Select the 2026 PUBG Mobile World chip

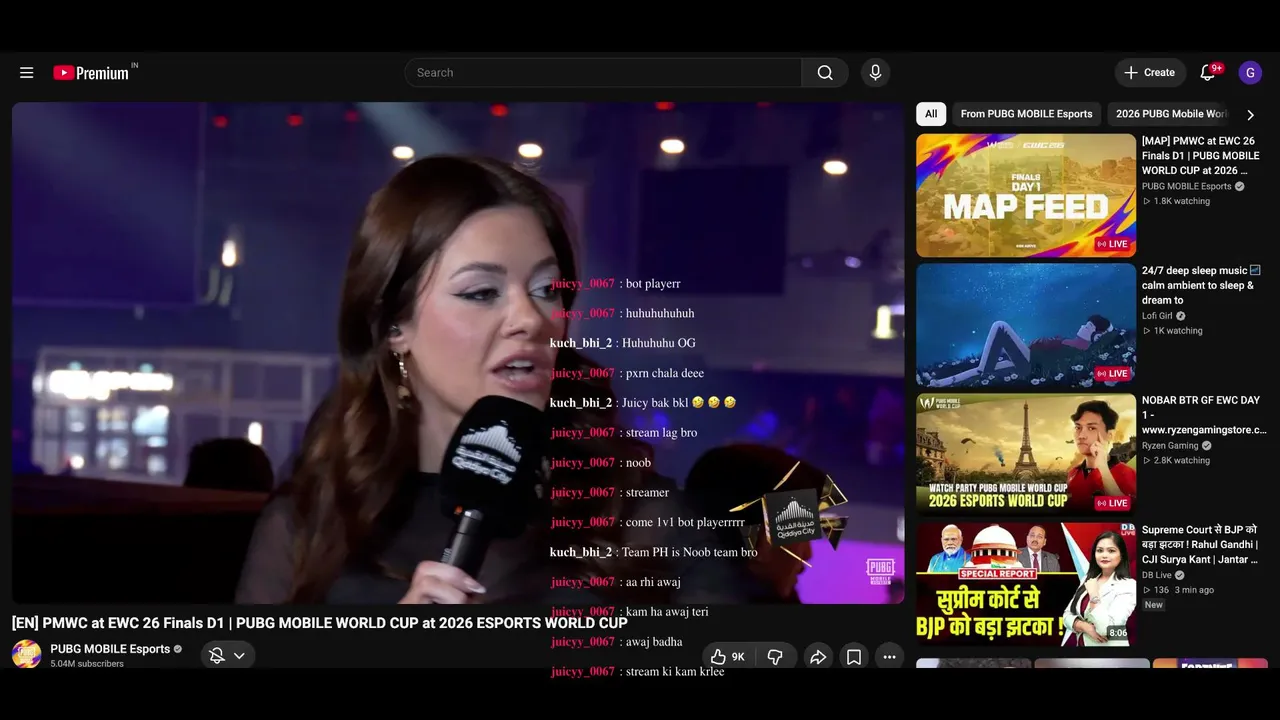[1170, 114]
